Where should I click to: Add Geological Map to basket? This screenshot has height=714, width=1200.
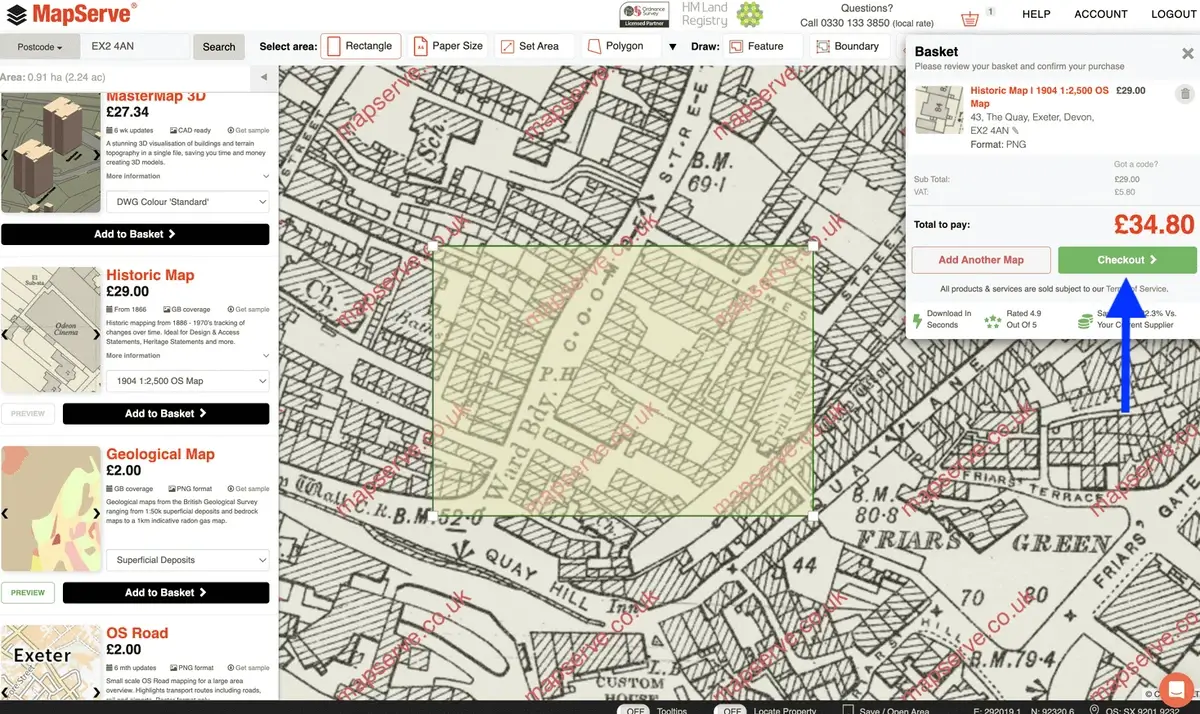[x=166, y=592]
